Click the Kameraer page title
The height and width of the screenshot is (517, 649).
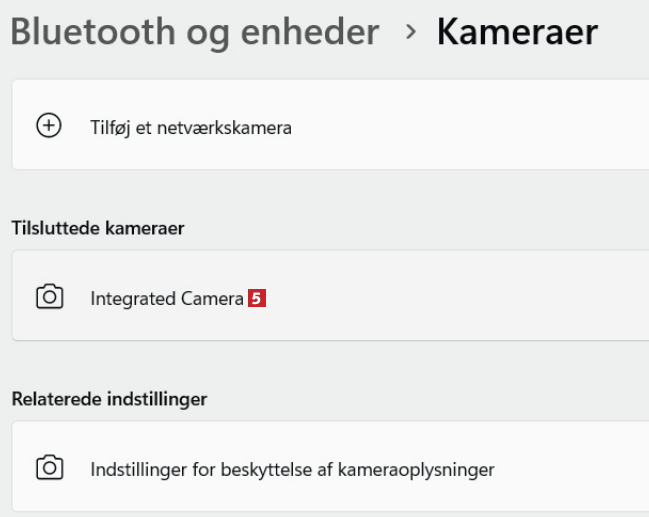tap(517, 32)
